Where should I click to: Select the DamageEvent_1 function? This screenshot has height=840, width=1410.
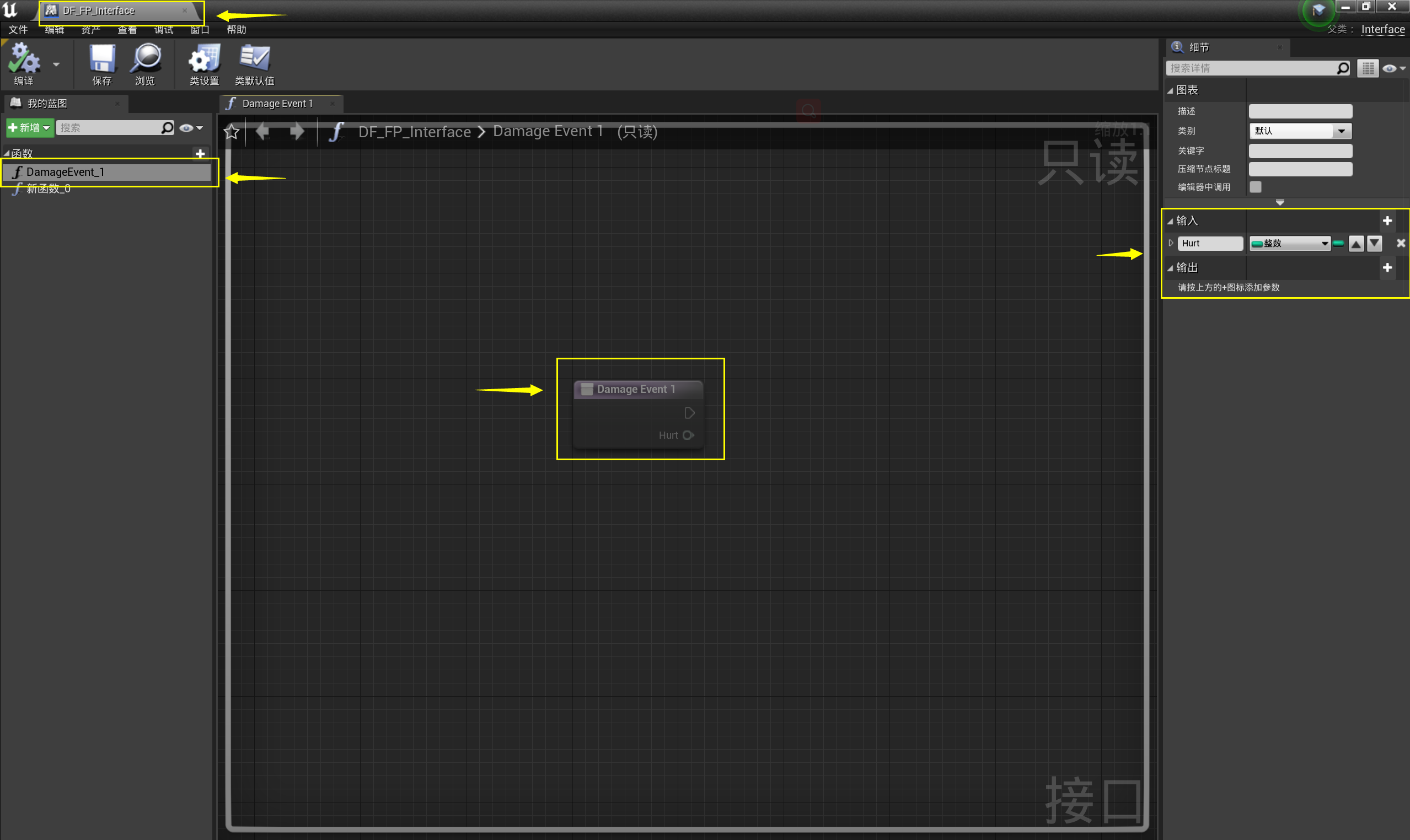pos(106,172)
